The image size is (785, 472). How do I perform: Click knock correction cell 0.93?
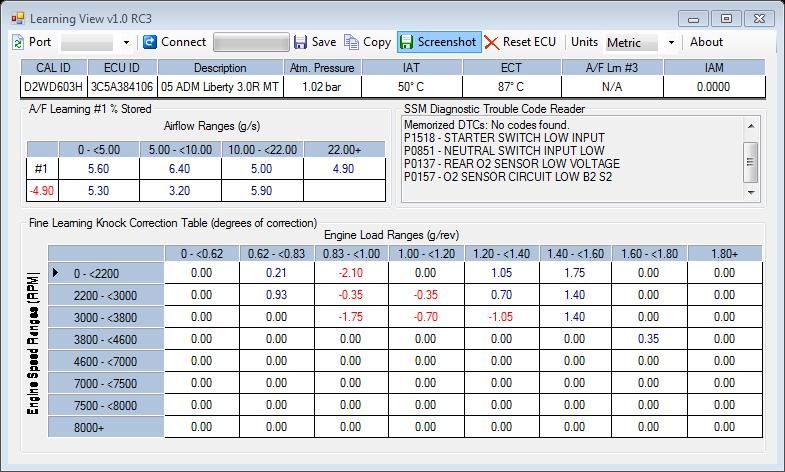tap(276, 295)
